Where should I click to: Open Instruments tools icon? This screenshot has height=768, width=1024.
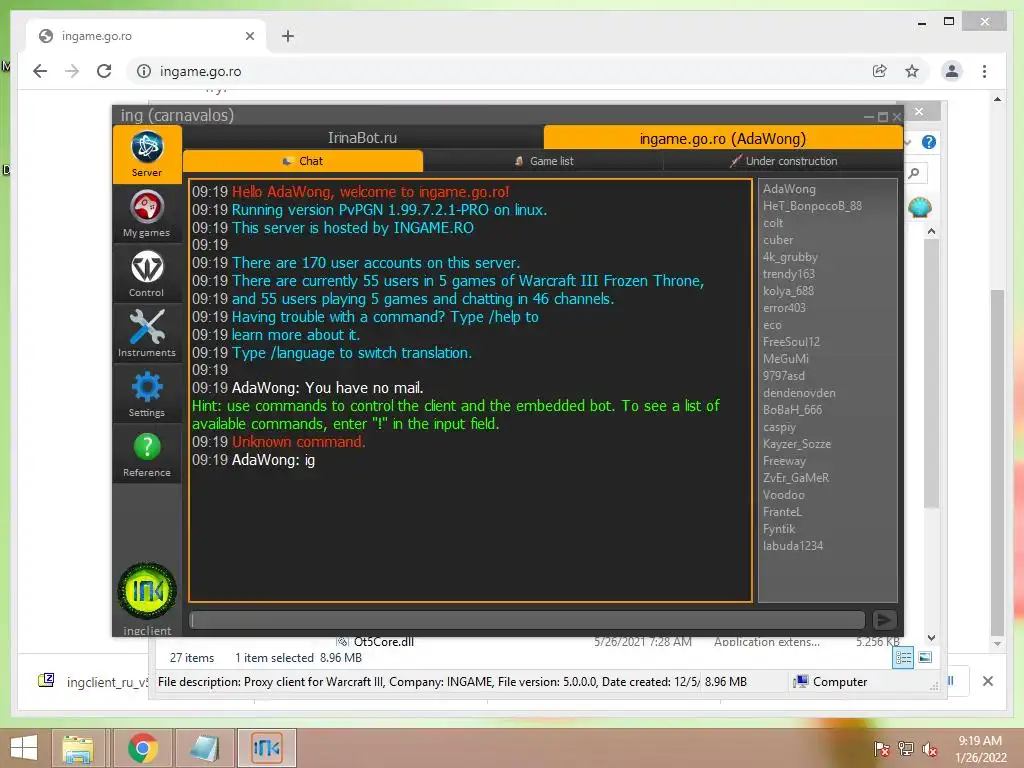coord(147,334)
